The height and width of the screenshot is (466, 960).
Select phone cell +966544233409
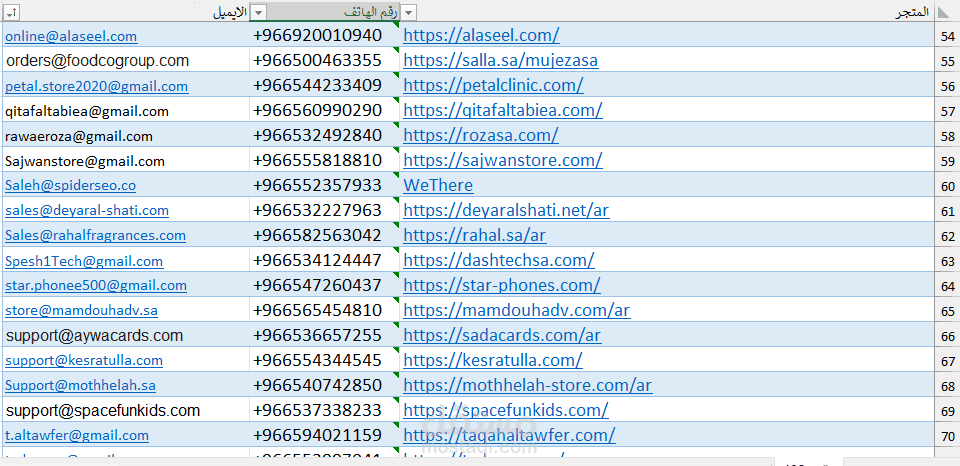coord(324,85)
